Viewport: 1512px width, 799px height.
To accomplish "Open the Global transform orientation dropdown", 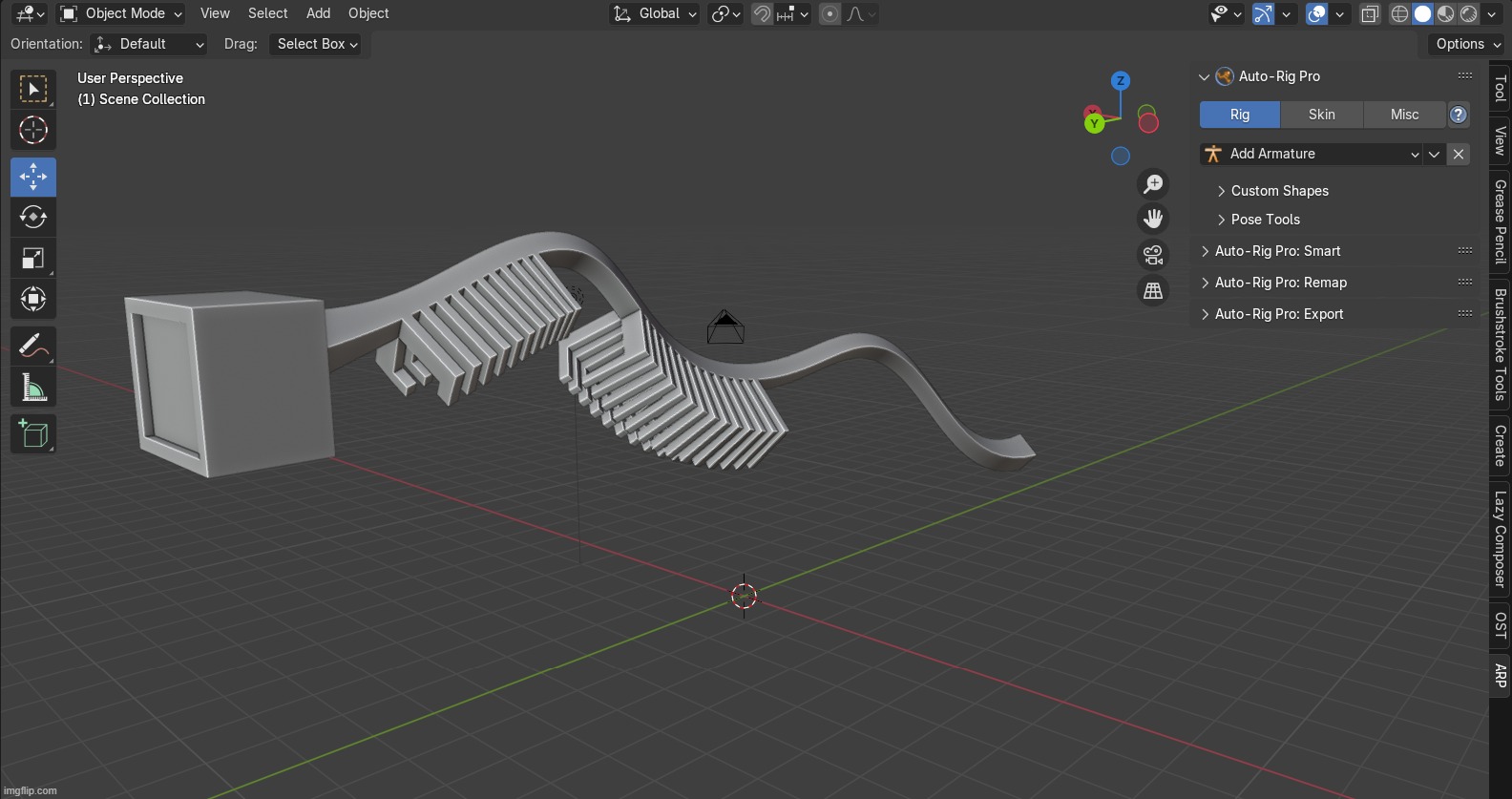I will tap(655, 13).
